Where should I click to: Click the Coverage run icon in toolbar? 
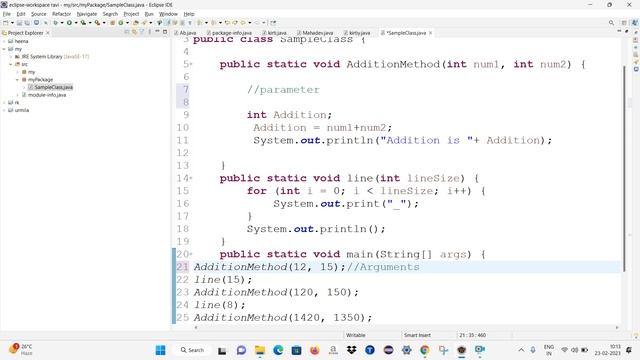pos(83,23)
